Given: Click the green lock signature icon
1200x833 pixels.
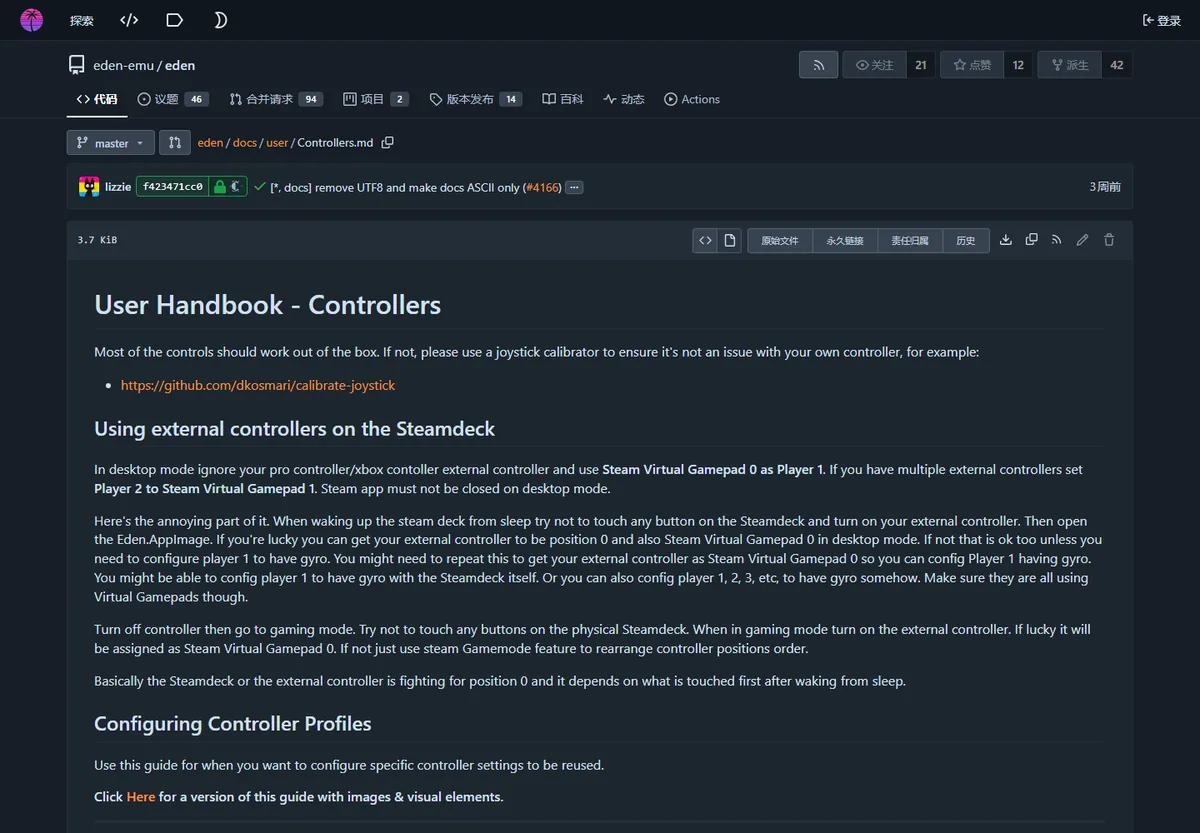Looking at the screenshot, I should [x=219, y=187].
